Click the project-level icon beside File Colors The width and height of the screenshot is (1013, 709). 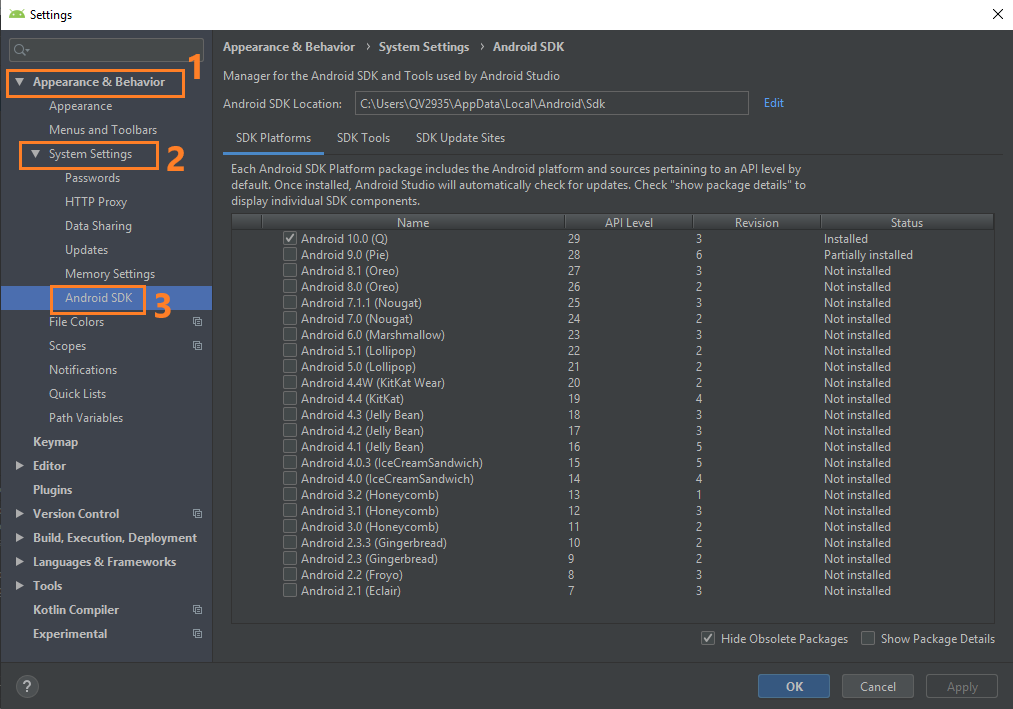(197, 322)
